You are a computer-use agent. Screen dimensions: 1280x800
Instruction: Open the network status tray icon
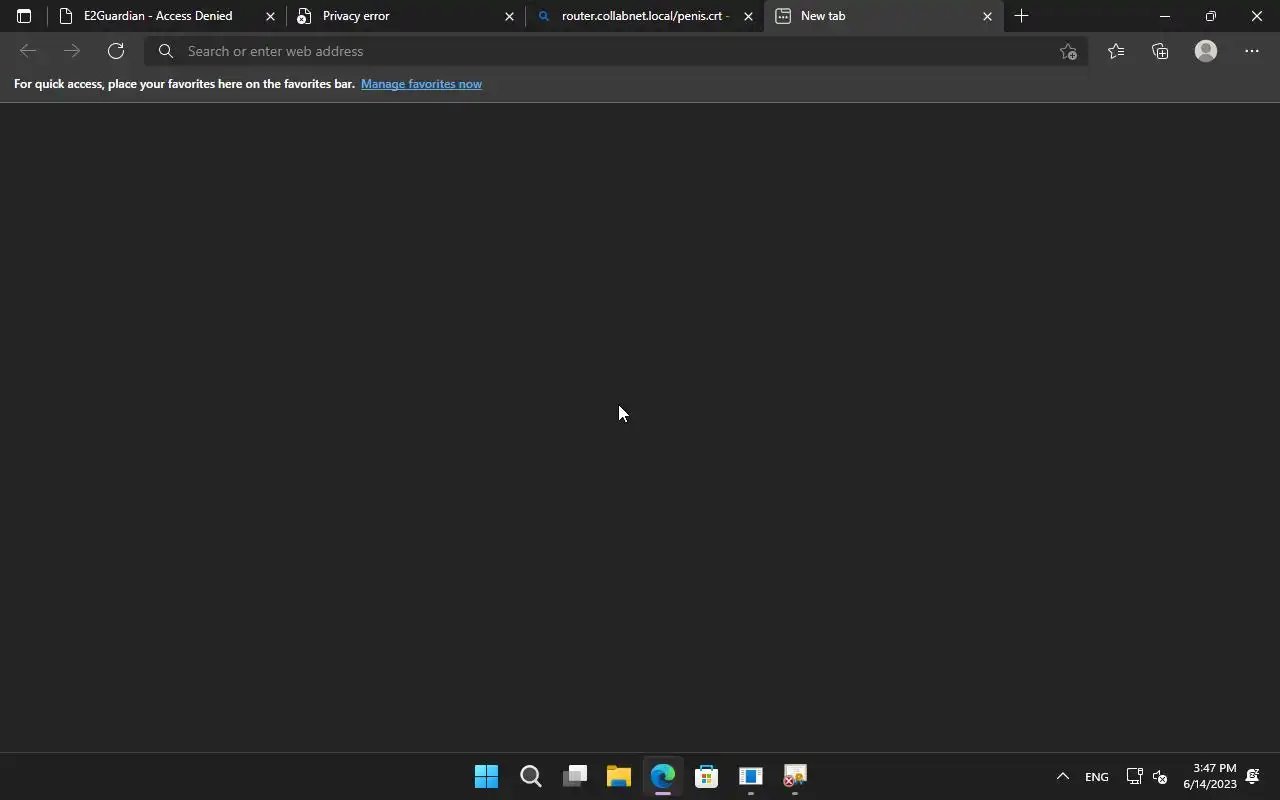[1134, 776]
